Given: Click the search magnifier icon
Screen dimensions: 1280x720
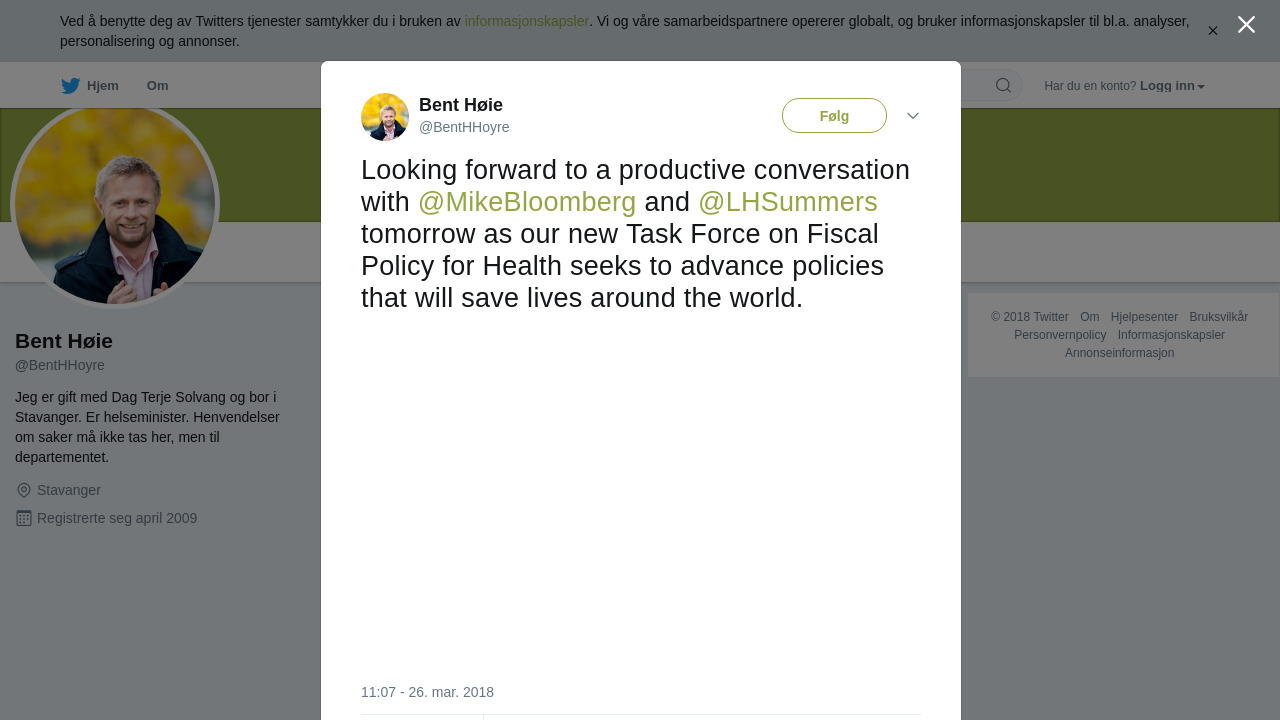Looking at the screenshot, I should 1003,86.
